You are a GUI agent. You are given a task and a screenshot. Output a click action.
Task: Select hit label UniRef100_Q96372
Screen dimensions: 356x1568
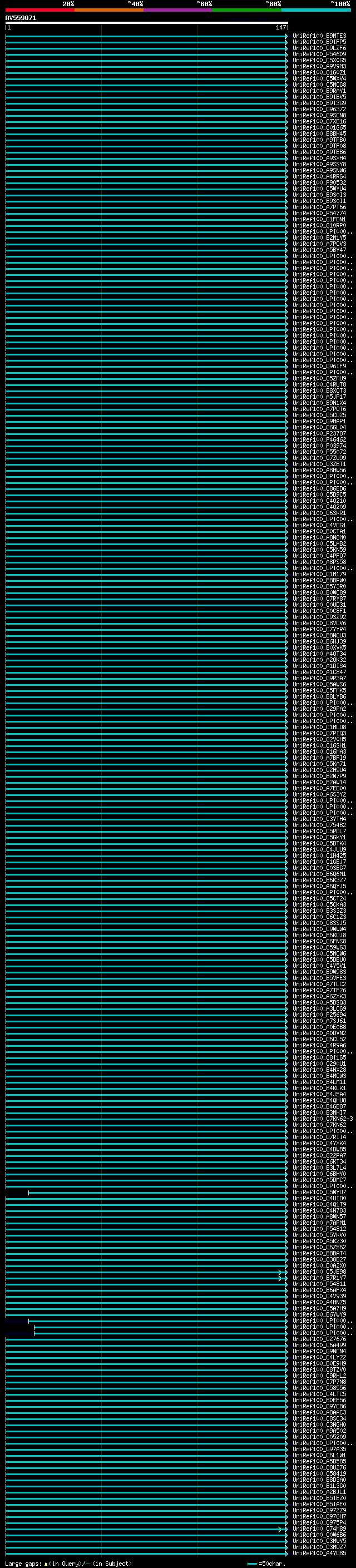pyautogui.click(x=319, y=109)
